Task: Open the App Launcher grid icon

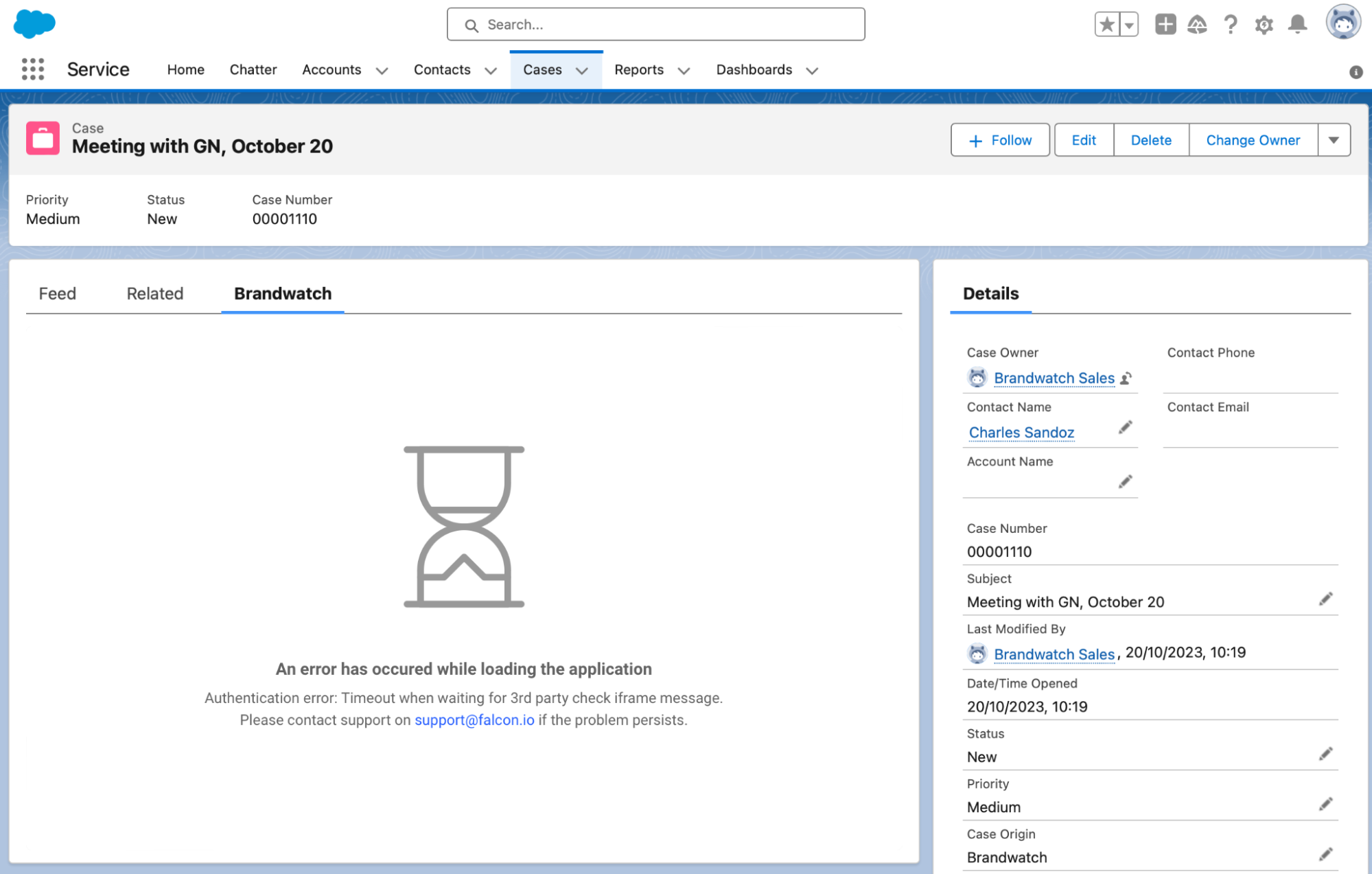Action: tap(33, 69)
